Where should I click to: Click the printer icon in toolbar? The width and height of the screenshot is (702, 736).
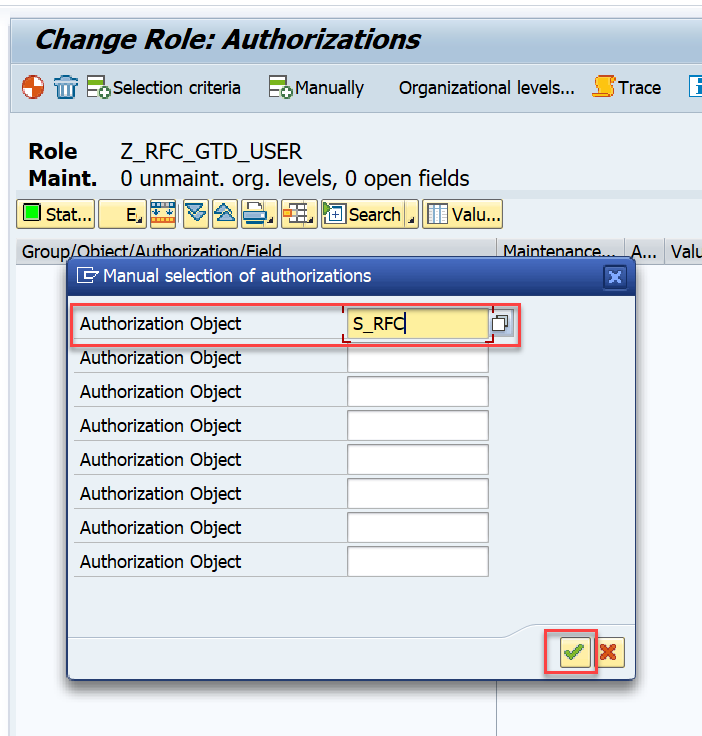pos(255,214)
